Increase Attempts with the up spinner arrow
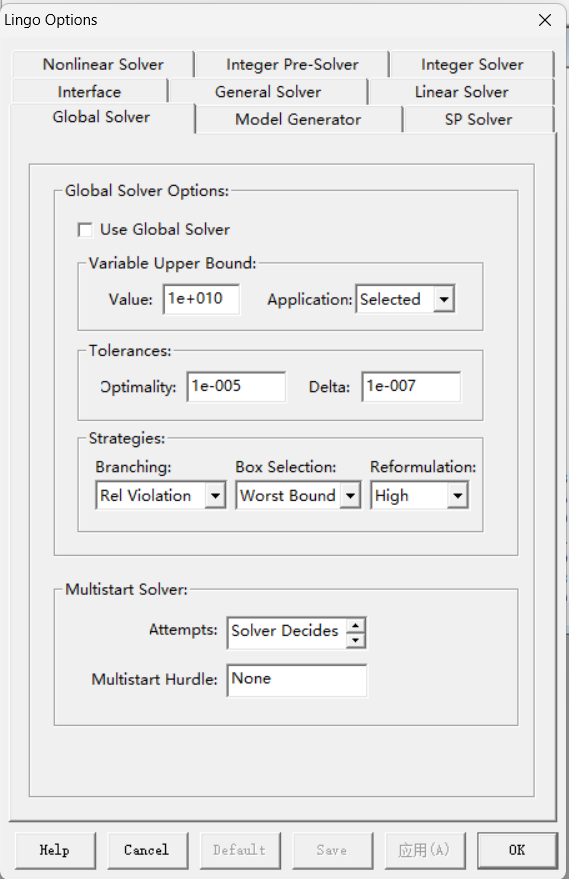569x879 pixels. tap(355, 626)
